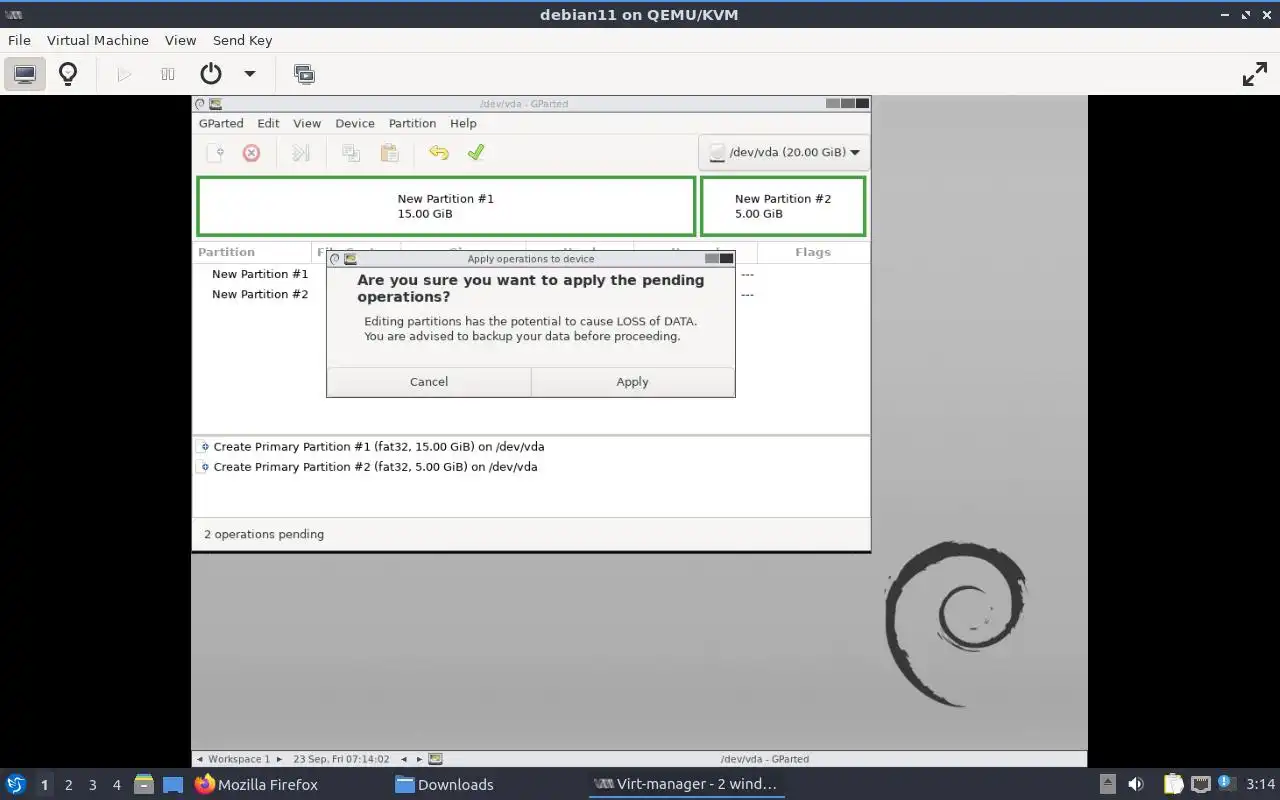
Task: Click next workspace arrow in guest panel
Action: tap(279, 759)
